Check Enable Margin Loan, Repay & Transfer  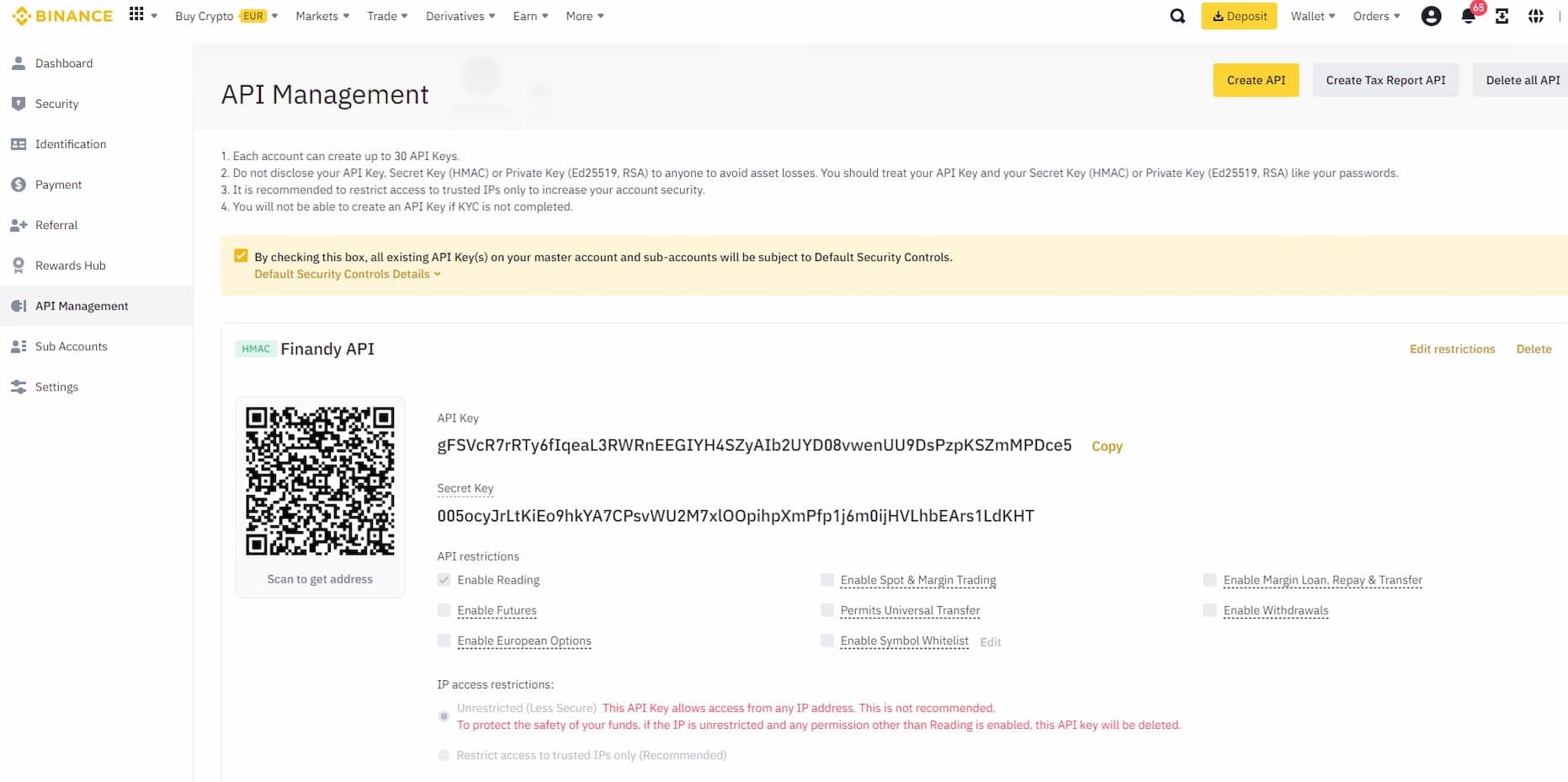point(1209,580)
